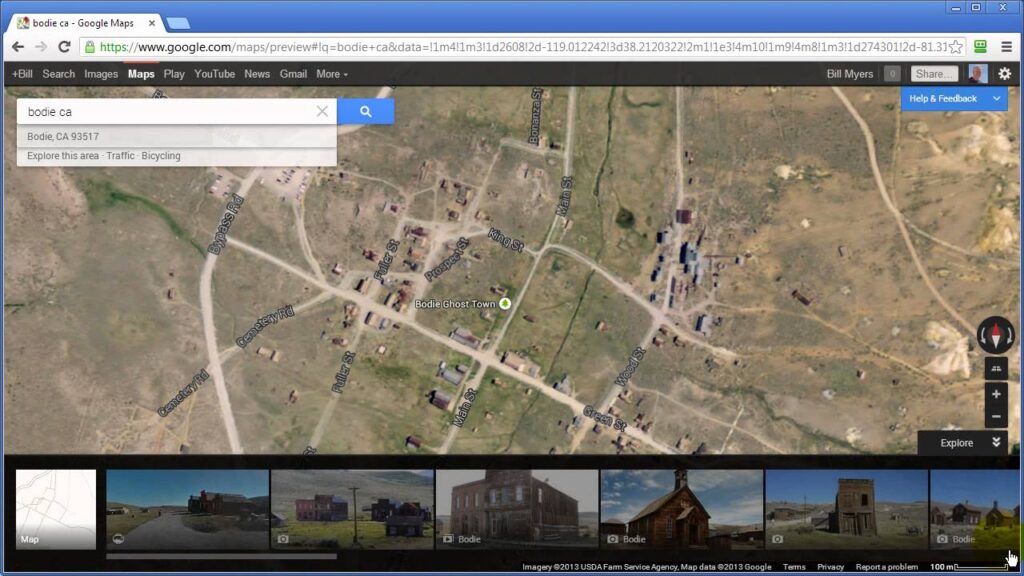Toggle the tilt view button under the compass
This screenshot has height=576, width=1024.
point(996,369)
